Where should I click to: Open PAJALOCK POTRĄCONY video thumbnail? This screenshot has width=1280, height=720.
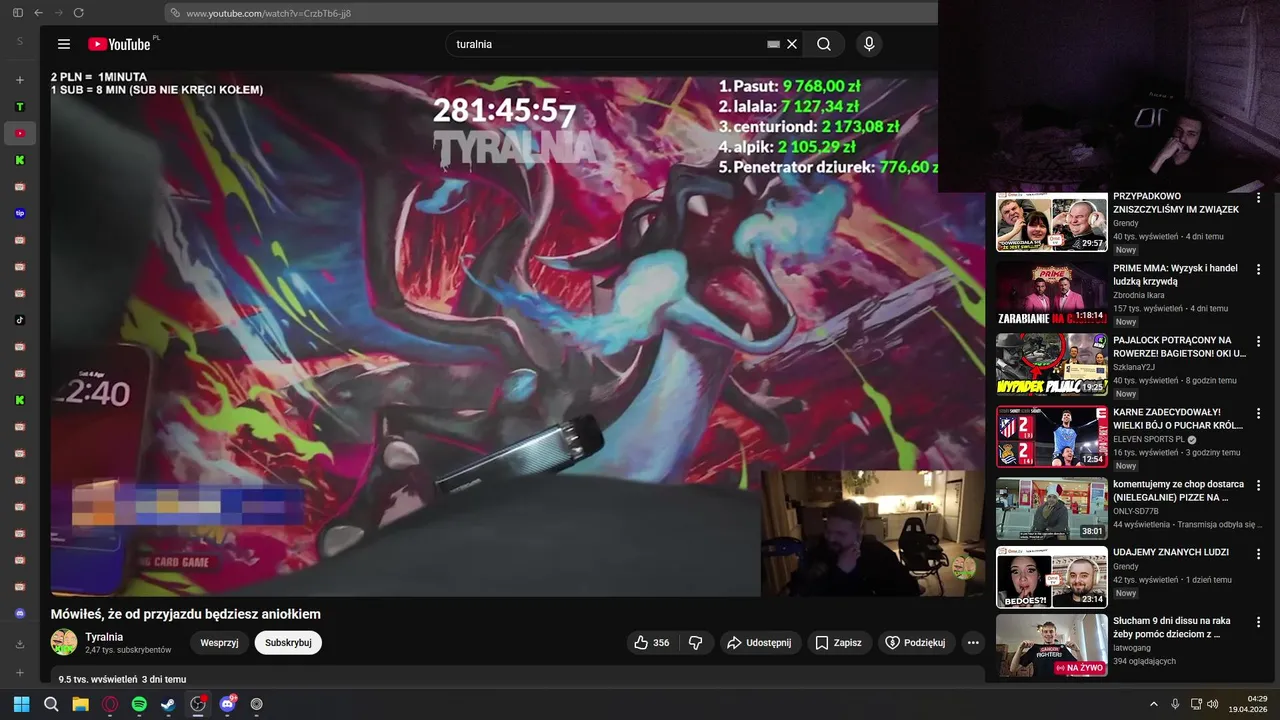[x=1051, y=365]
